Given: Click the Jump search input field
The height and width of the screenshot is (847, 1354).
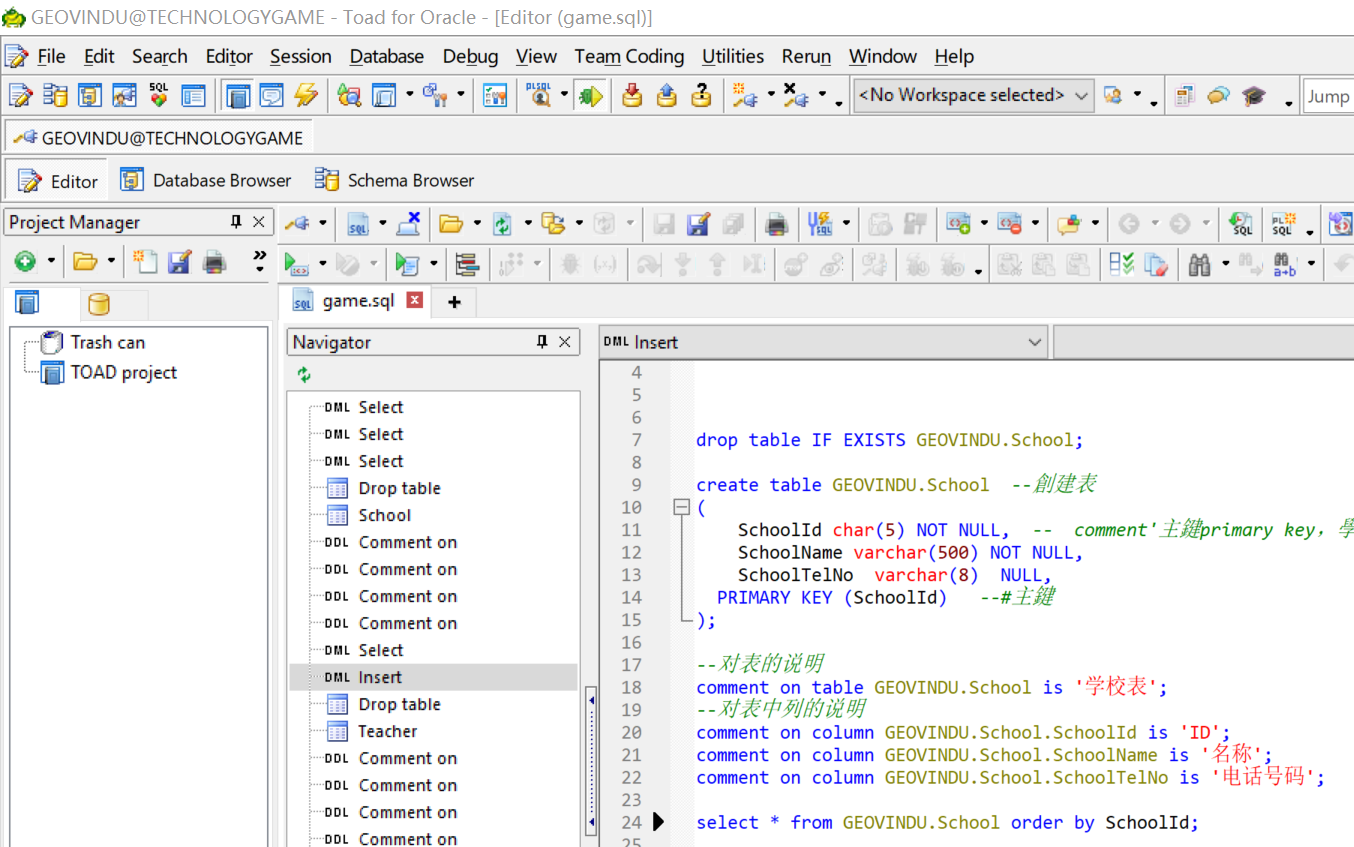Looking at the screenshot, I should coord(1328,96).
